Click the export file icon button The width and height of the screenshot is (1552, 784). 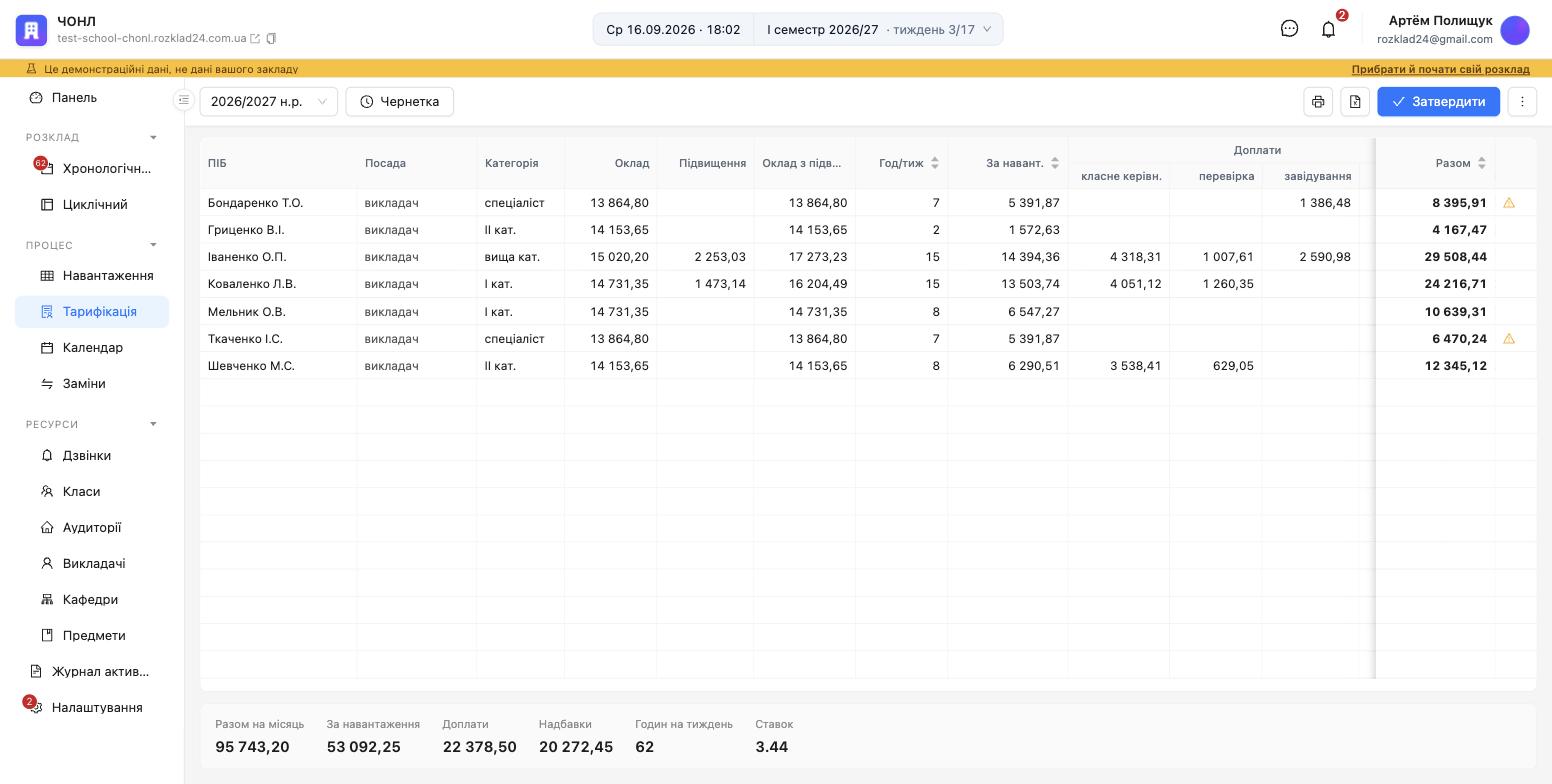pyautogui.click(x=1355, y=102)
